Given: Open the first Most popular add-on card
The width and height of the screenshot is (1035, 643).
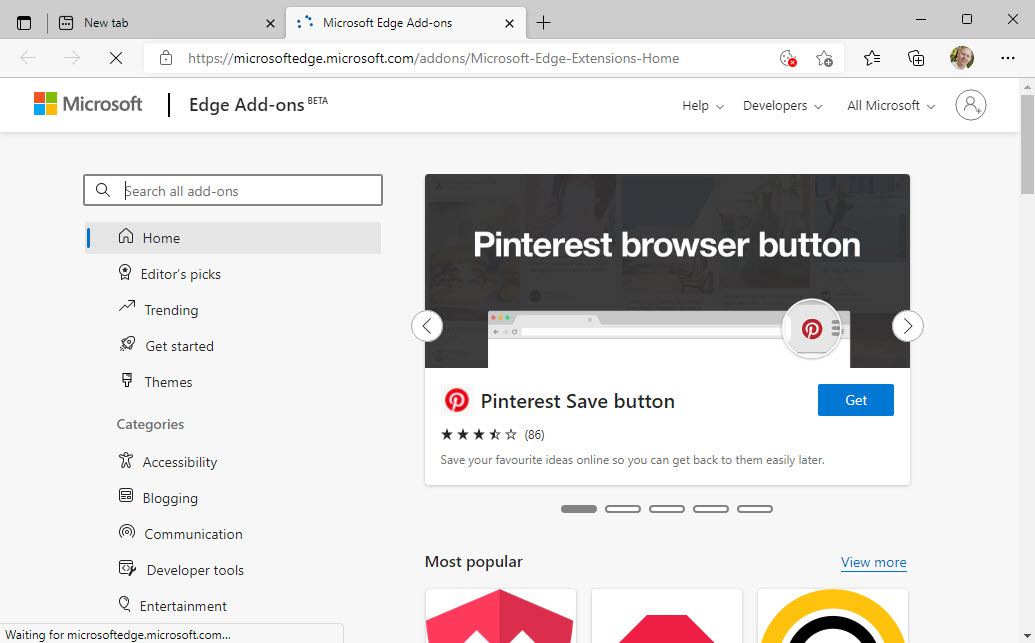Looking at the screenshot, I should (x=501, y=616).
